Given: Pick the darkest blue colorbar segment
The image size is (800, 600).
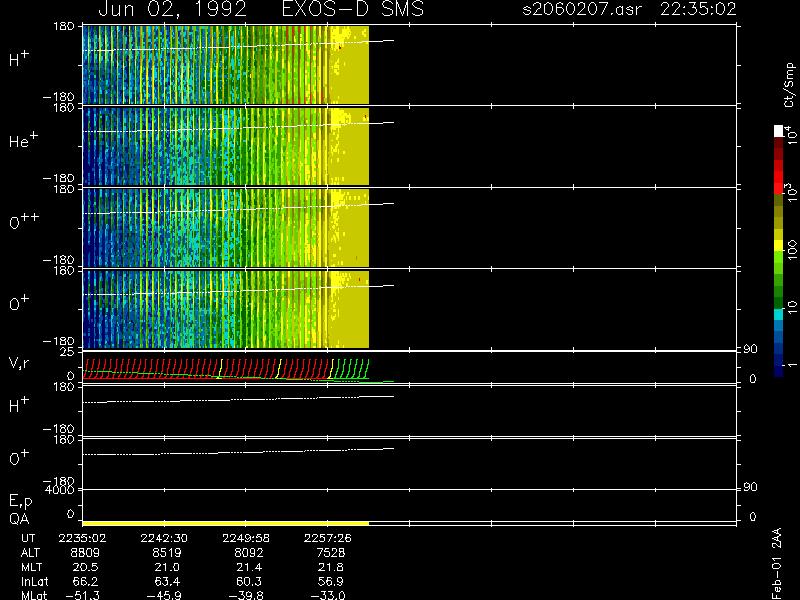Looking at the screenshot, I should (x=779, y=371).
